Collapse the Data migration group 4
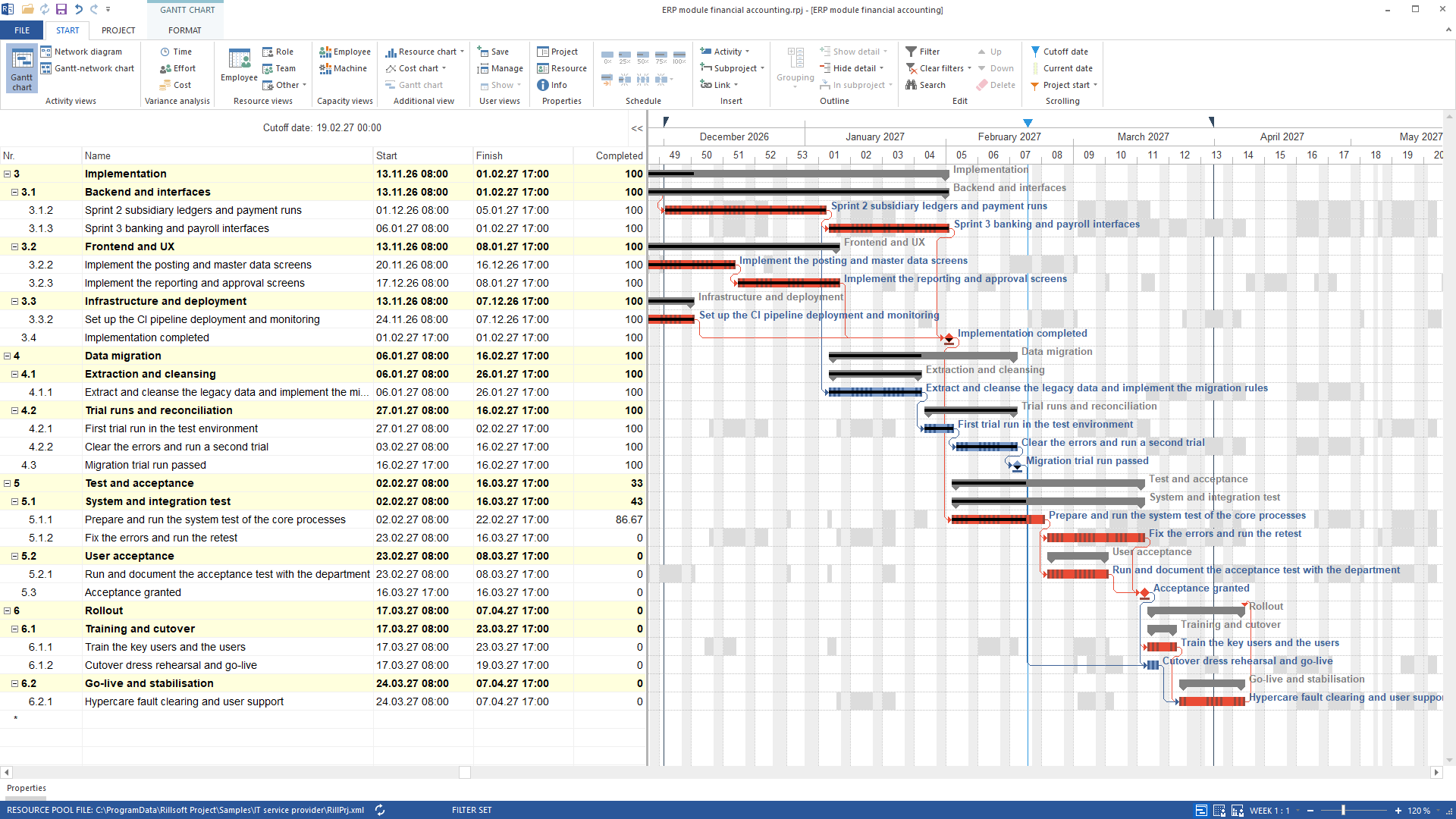The width and height of the screenshot is (1456, 819). 8,356
